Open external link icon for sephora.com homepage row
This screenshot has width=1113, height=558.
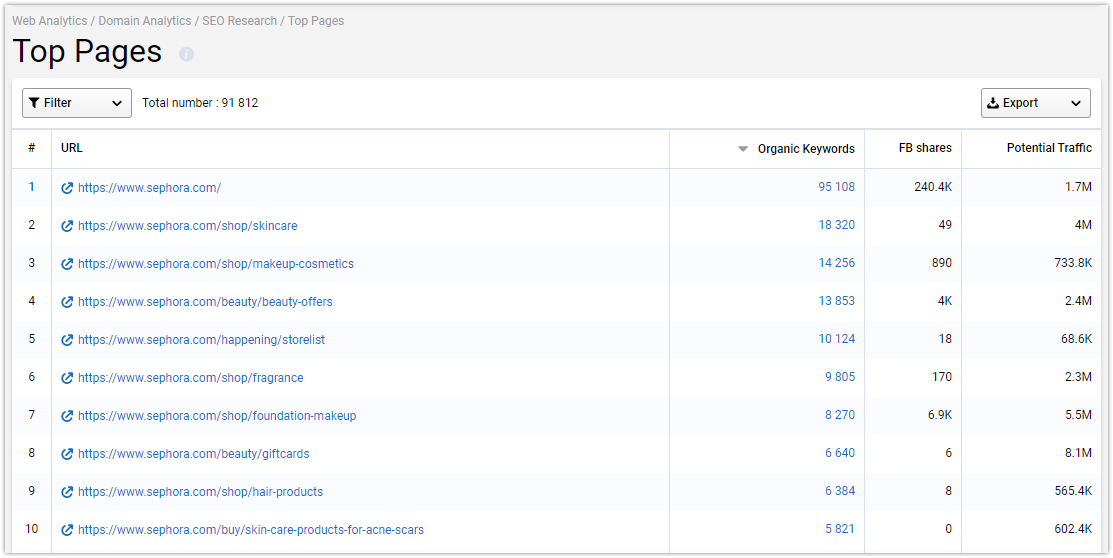point(67,188)
